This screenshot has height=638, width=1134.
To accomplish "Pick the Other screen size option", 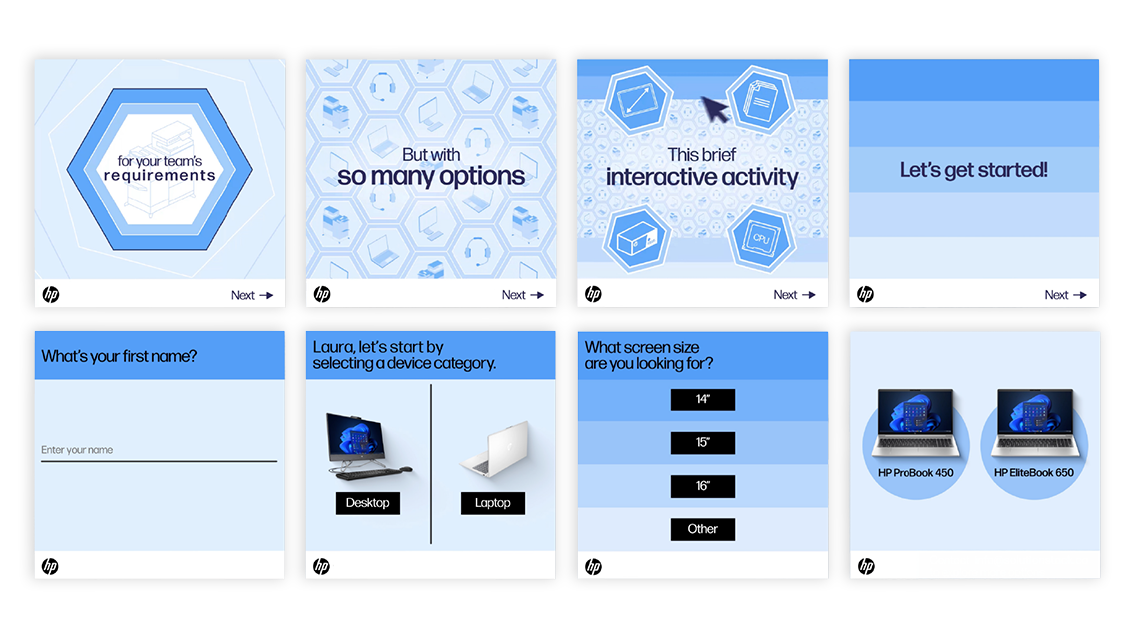I will coord(702,529).
